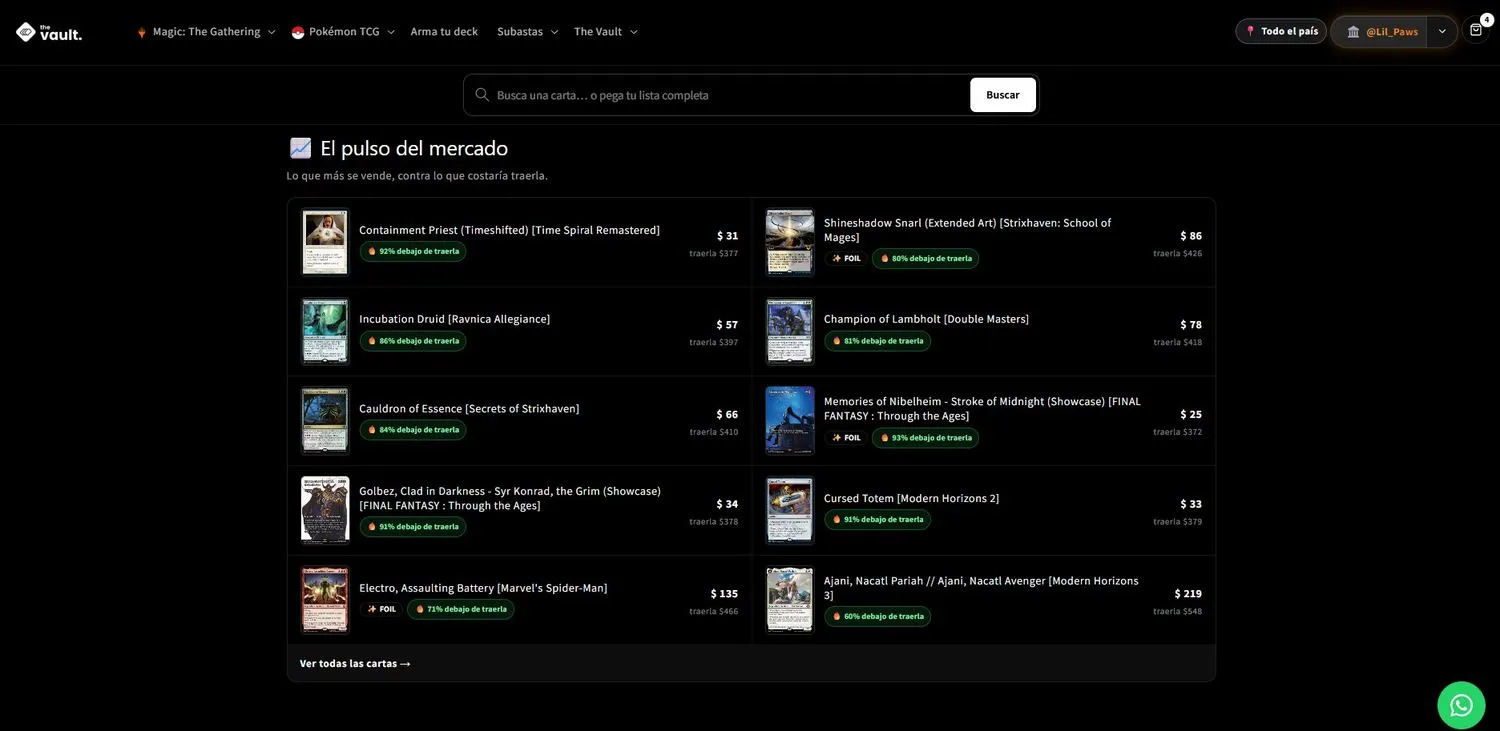Click Ajani, Nacatl Pariah title
Screen dimensions: 1500x731
[981, 588]
